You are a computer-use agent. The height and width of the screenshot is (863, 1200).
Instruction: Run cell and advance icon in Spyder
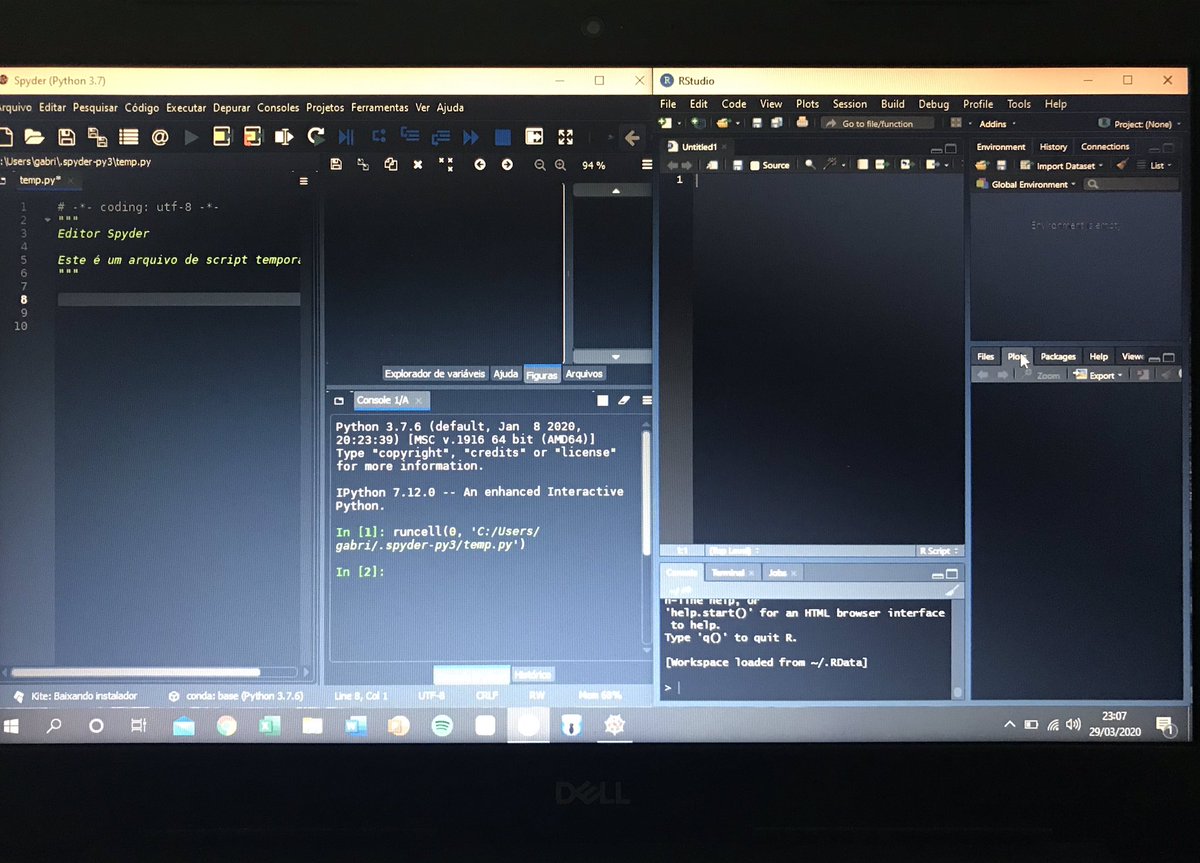coord(253,137)
